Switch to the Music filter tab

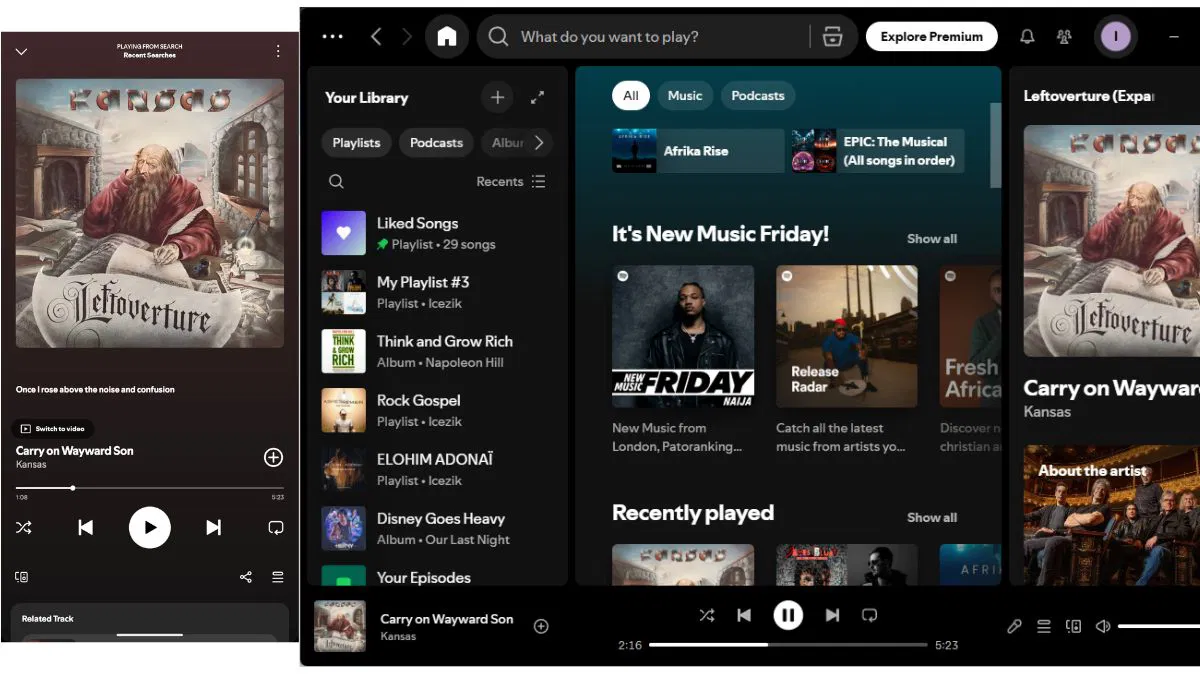[685, 95]
